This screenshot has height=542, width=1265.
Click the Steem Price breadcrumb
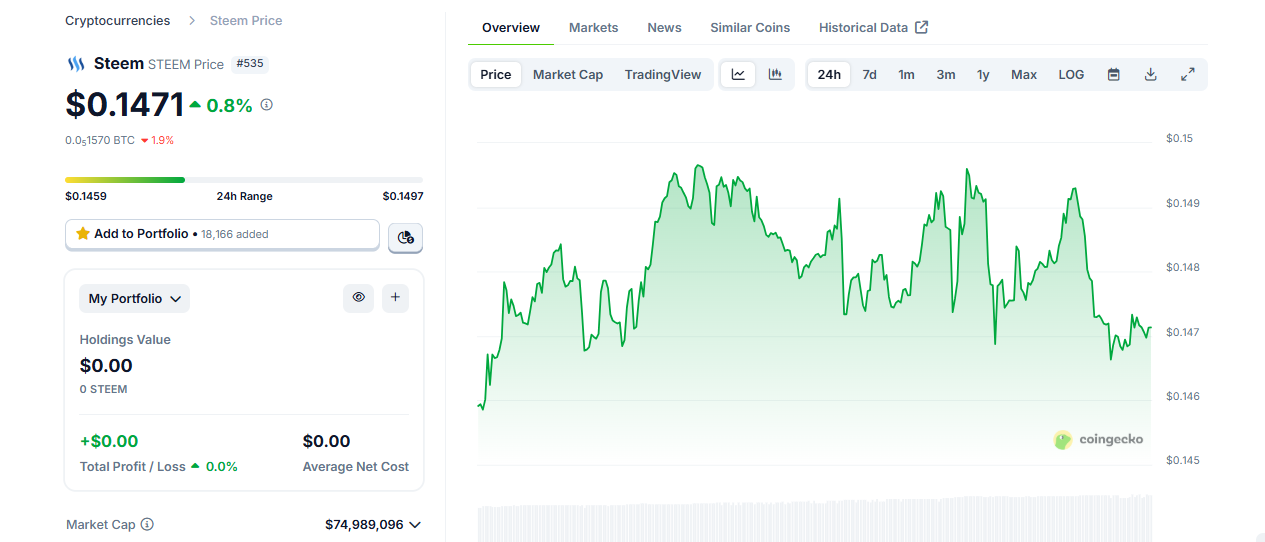(246, 20)
